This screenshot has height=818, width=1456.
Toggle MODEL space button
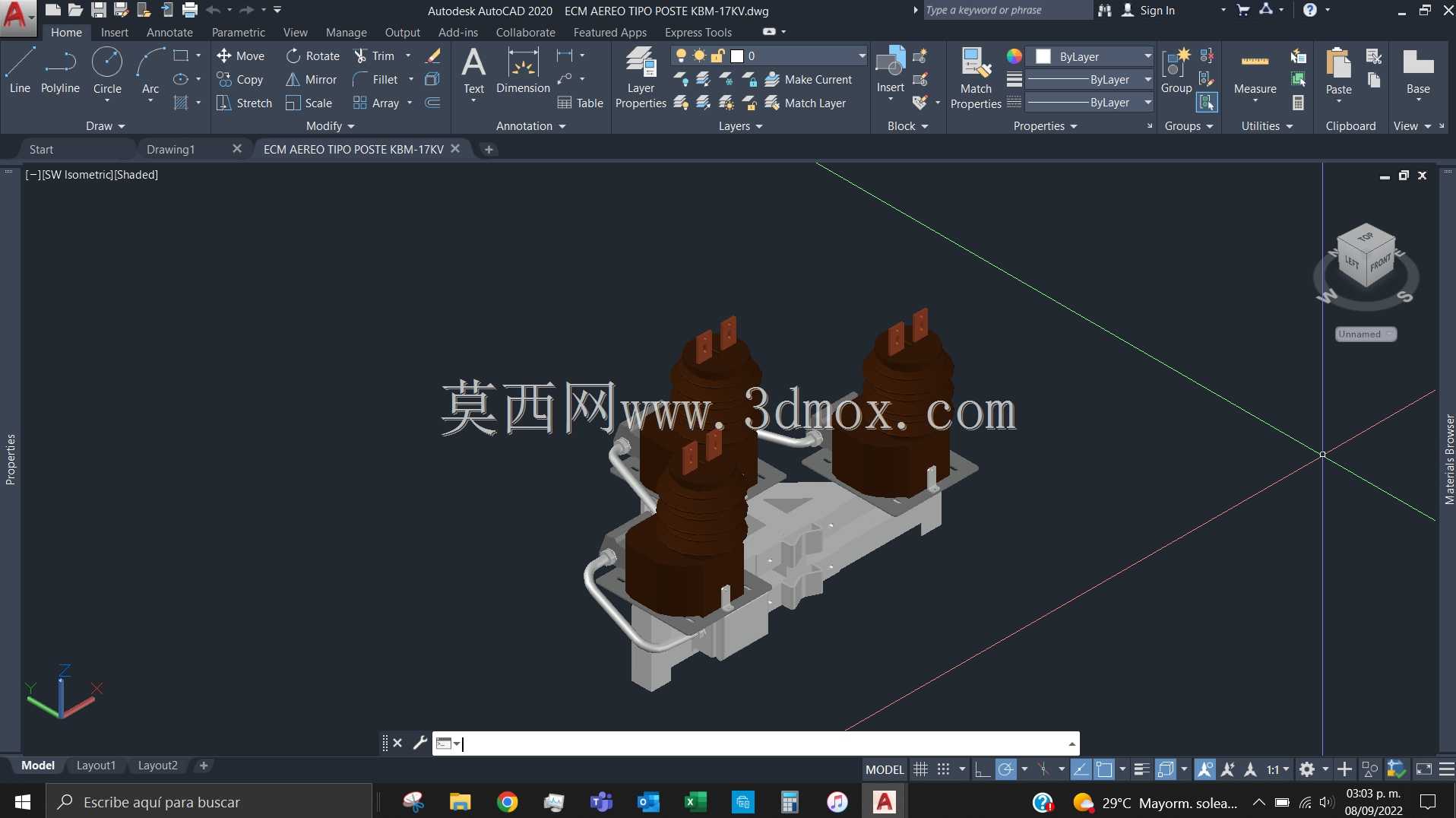pyautogui.click(x=885, y=769)
